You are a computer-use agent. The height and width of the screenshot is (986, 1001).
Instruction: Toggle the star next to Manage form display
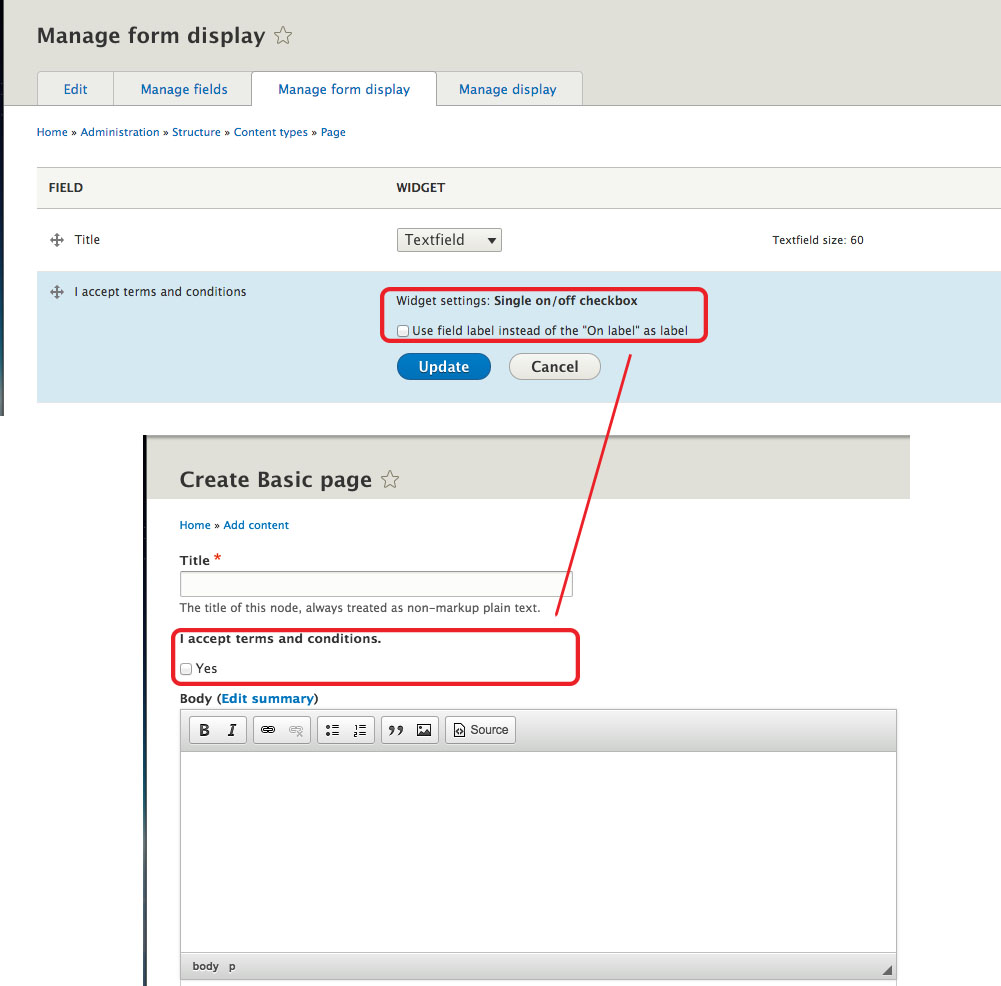point(283,35)
